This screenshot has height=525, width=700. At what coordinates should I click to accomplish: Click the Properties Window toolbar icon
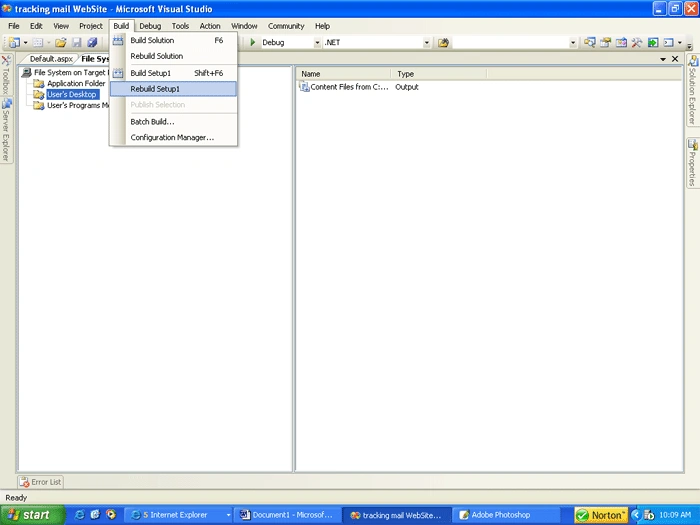605,42
